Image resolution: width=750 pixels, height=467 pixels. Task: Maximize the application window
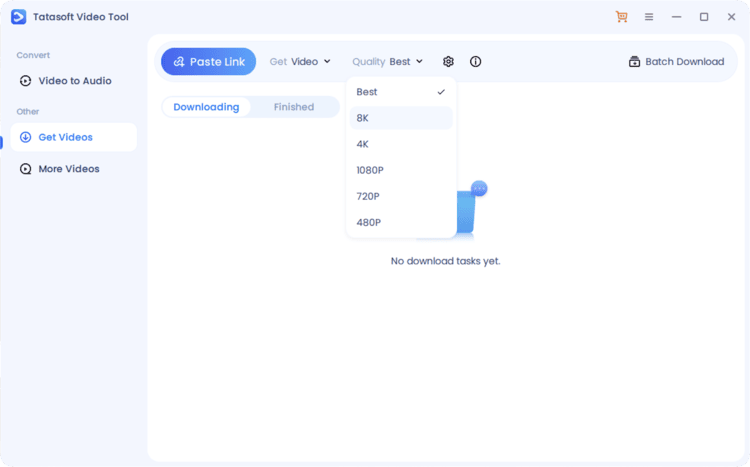(704, 17)
